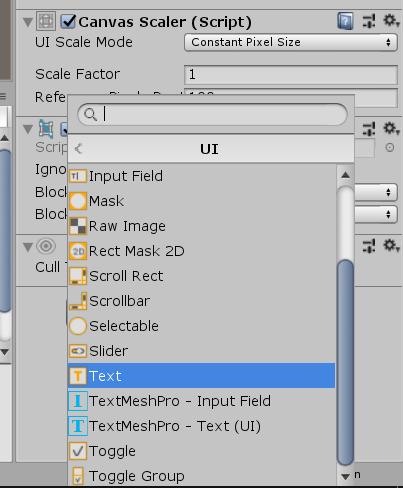403x488 pixels.
Task: Collapse the Canvas Scaler component foldout
Action: click(x=28, y=22)
